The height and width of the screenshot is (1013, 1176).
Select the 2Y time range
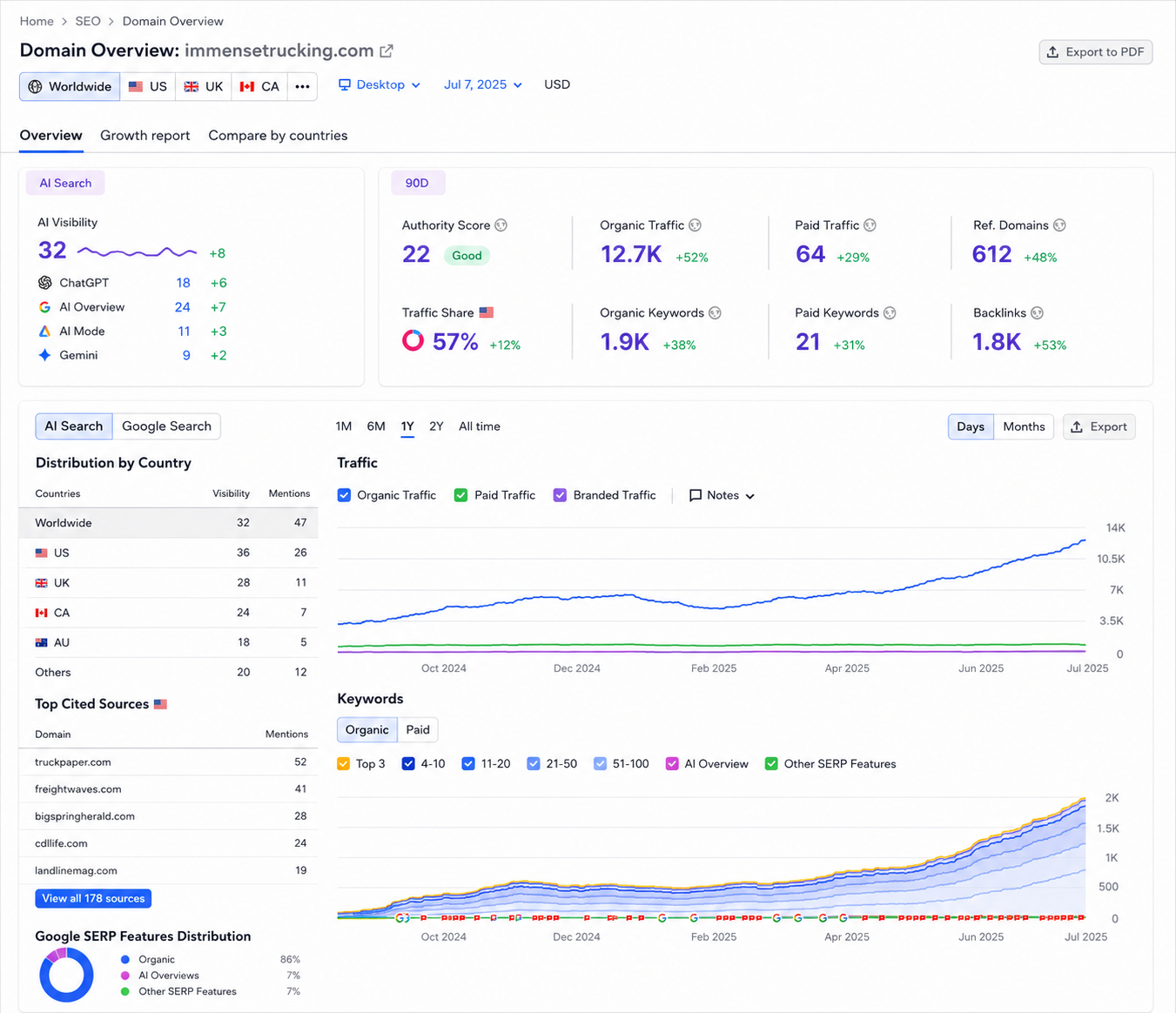436,426
